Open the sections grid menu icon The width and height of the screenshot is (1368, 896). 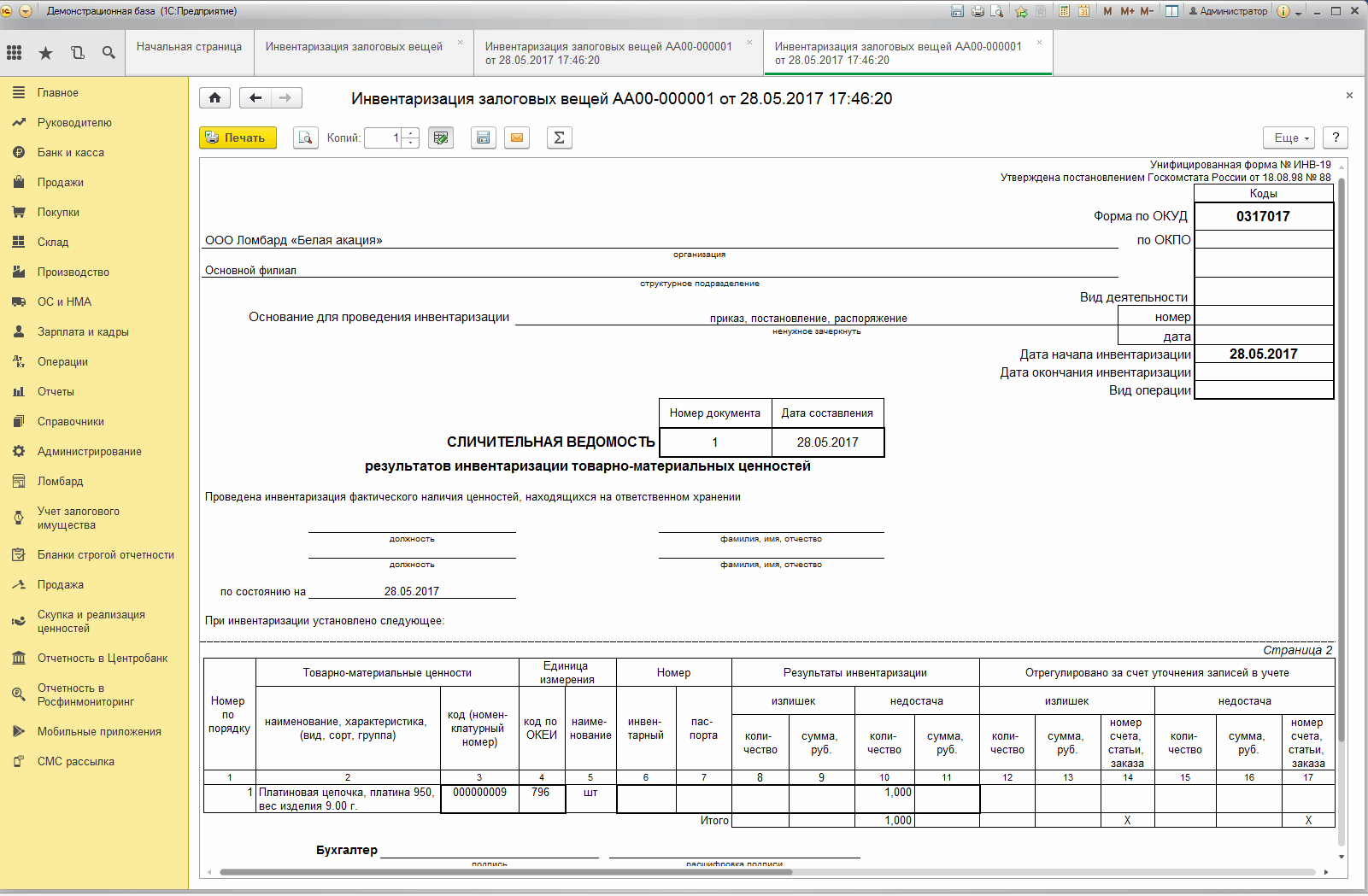coord(14,53)
